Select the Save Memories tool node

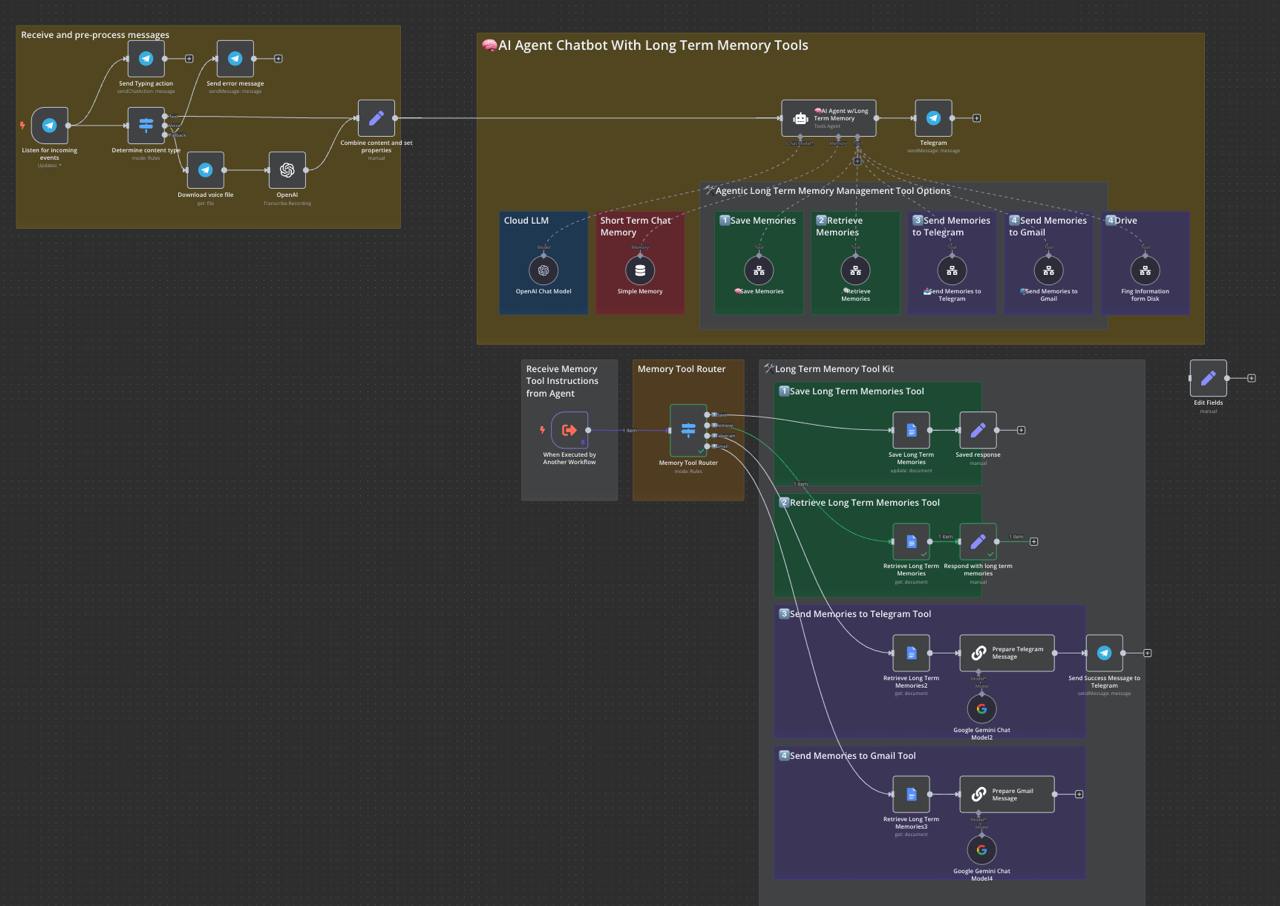[x=759, y=270]
